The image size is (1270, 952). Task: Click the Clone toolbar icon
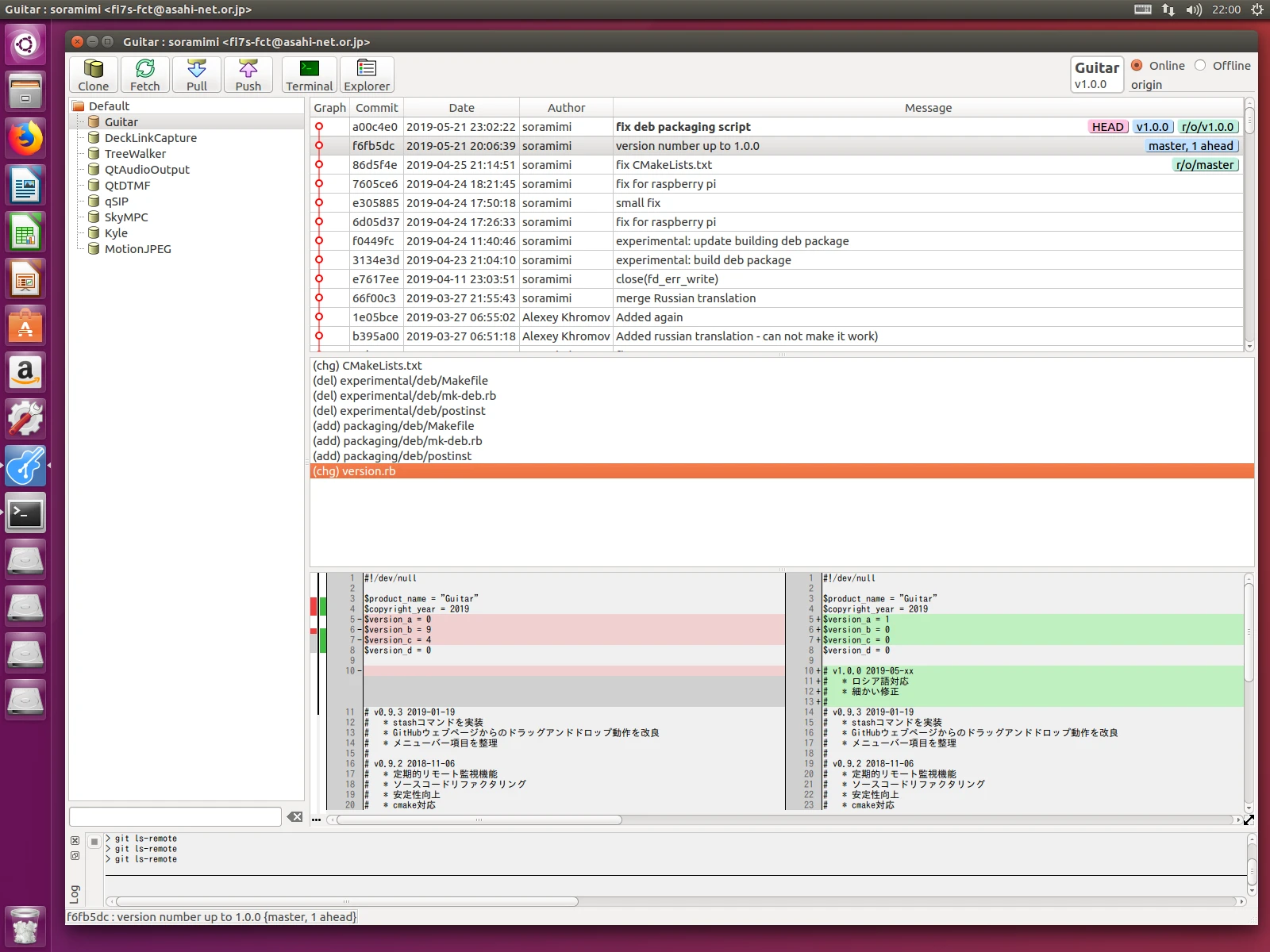tap(94, 75)
